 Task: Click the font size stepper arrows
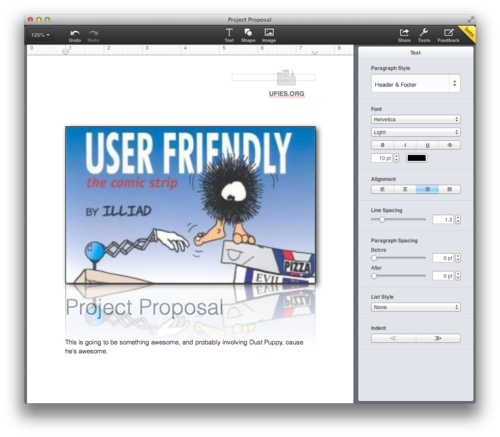click(396, 158)
